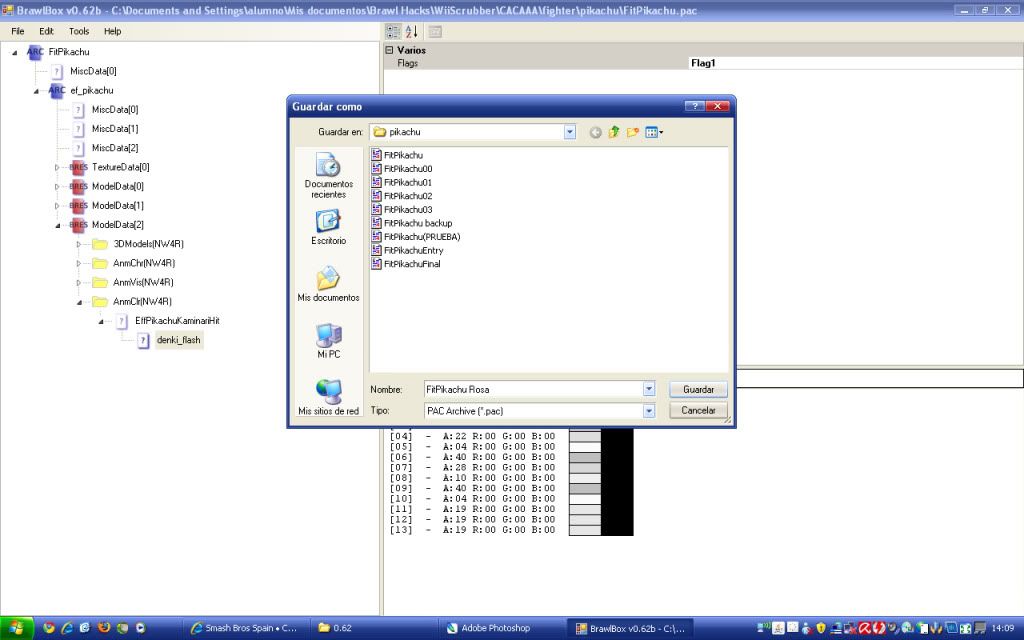
Task: Click the Guardar button
Action: (x=698, y=389)
